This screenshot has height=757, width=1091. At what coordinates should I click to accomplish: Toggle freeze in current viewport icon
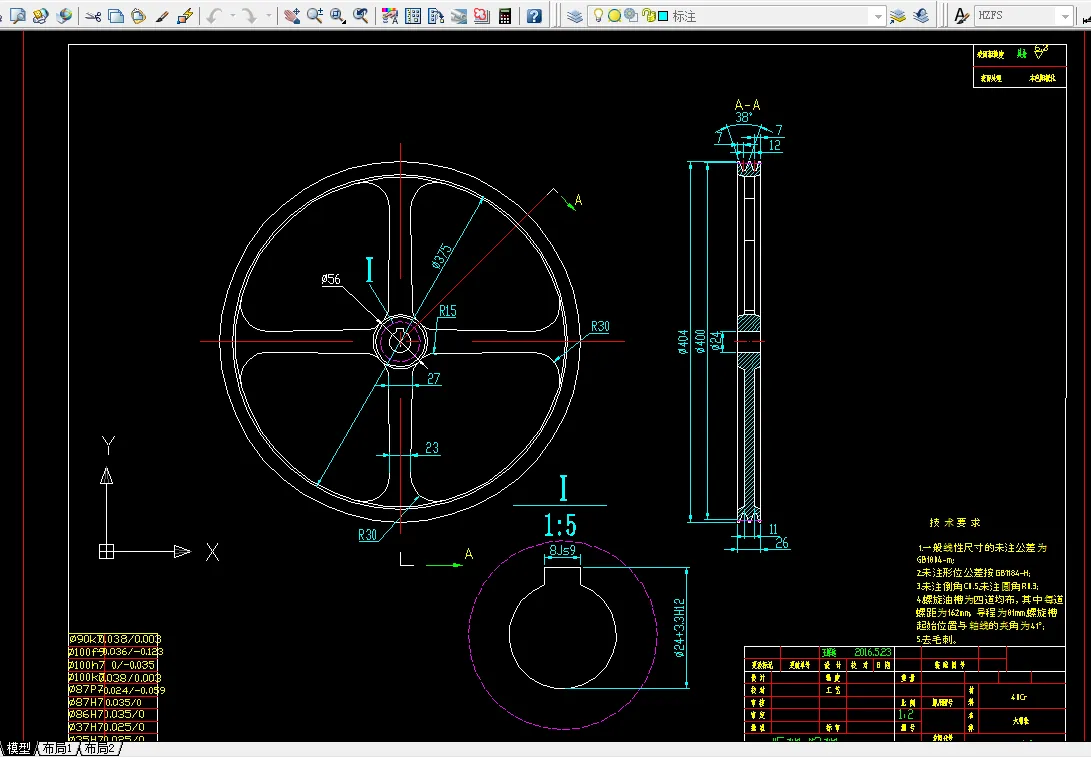click(631, 15)
